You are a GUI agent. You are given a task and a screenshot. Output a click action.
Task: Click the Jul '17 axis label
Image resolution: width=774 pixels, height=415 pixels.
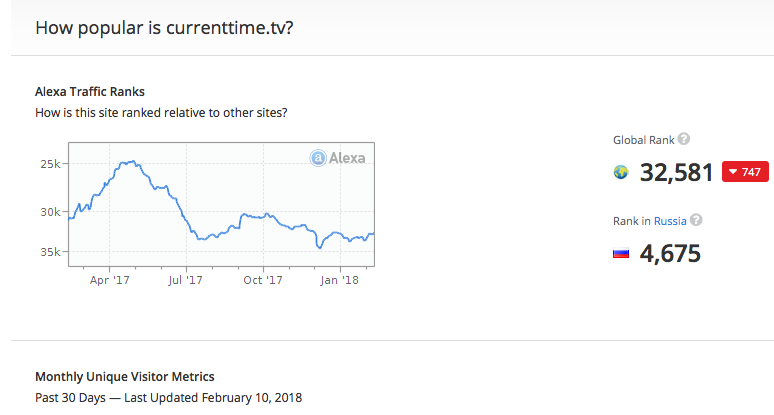(185, 280)
